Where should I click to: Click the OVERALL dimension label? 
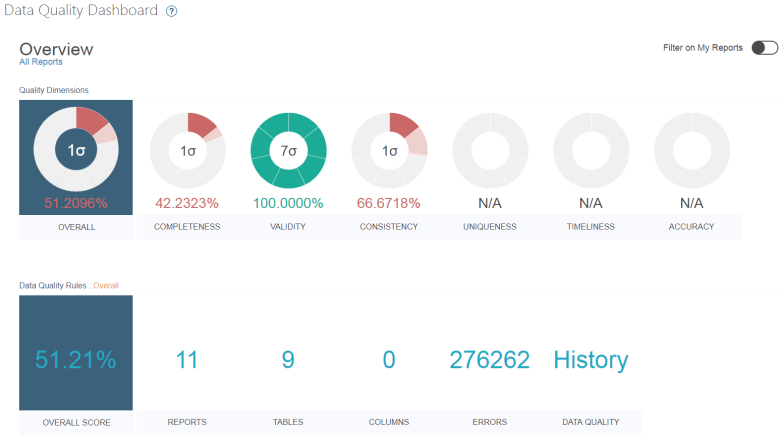coord(76,227)
